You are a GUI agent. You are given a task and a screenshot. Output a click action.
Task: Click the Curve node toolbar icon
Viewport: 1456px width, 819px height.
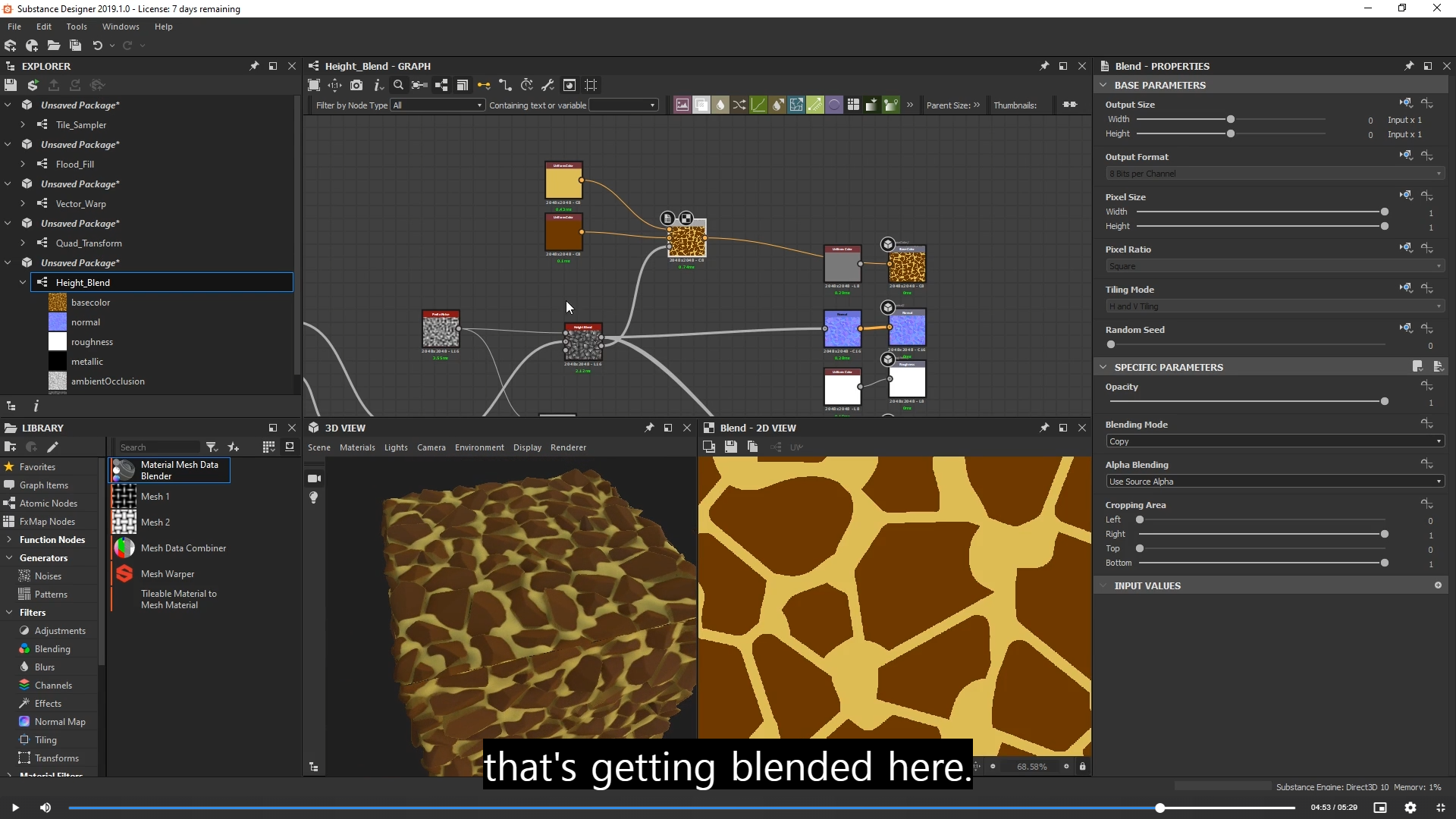[758, 105]
